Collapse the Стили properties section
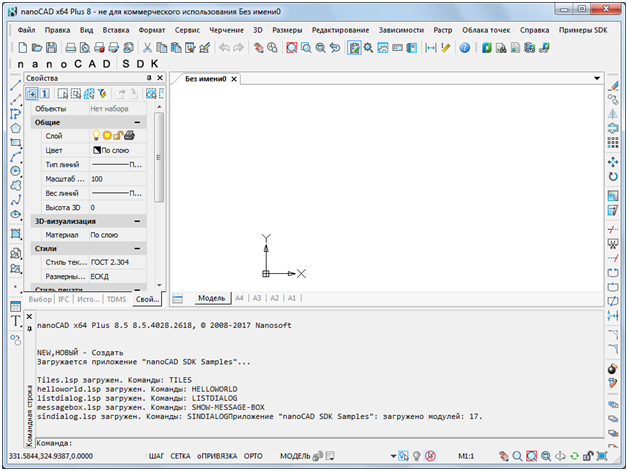The image size is (628, 471). coord(137,248)
